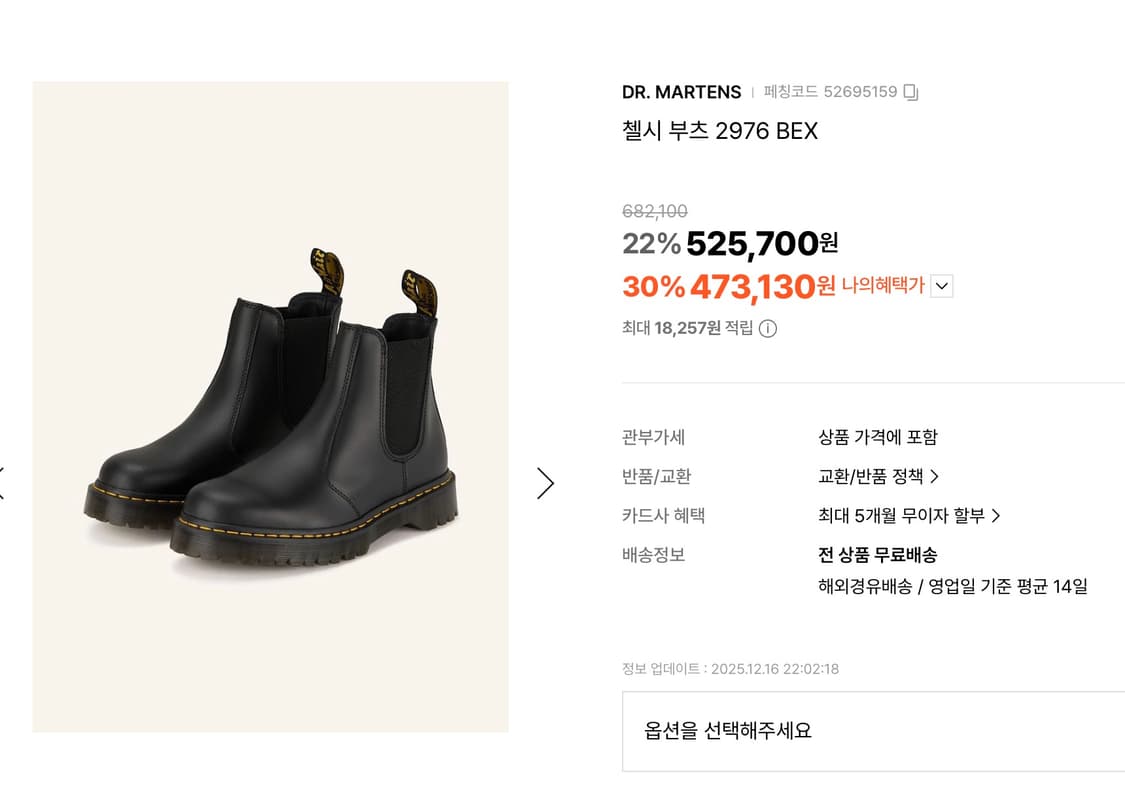This screenshot has width=1125, height=788.
Task: Open the info tooltip beside 18,257원 적립
Action: (x=766, y=328)
